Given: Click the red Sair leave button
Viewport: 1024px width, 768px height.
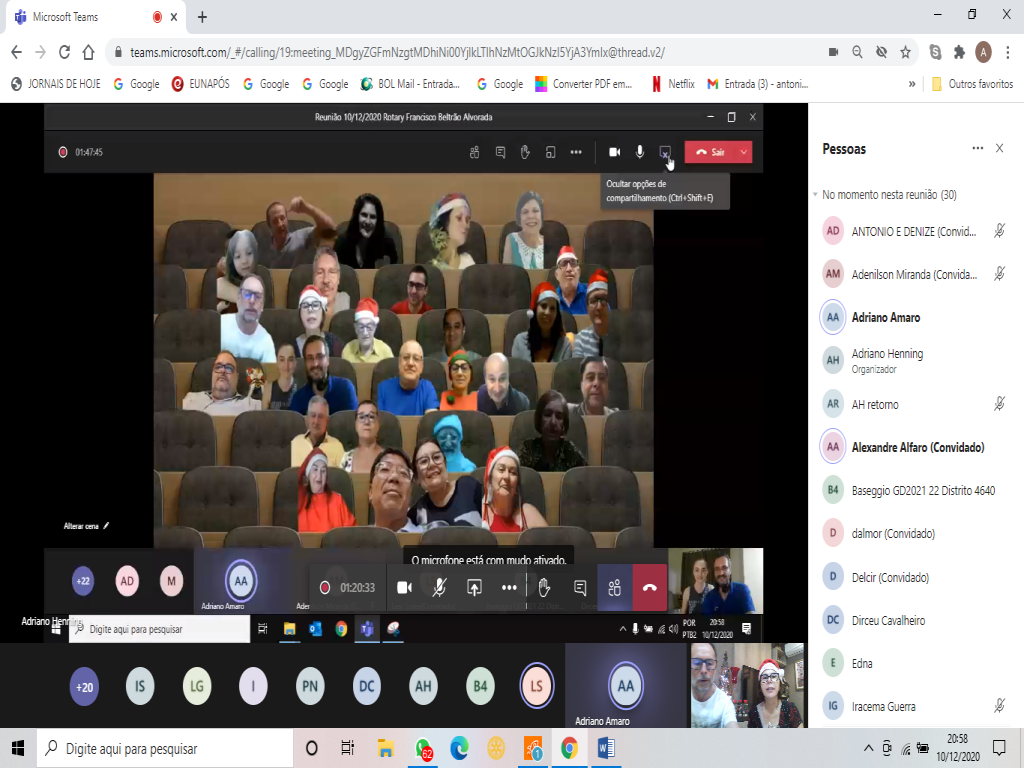Looking at the screenshot, I should click(x=709, y=152).
